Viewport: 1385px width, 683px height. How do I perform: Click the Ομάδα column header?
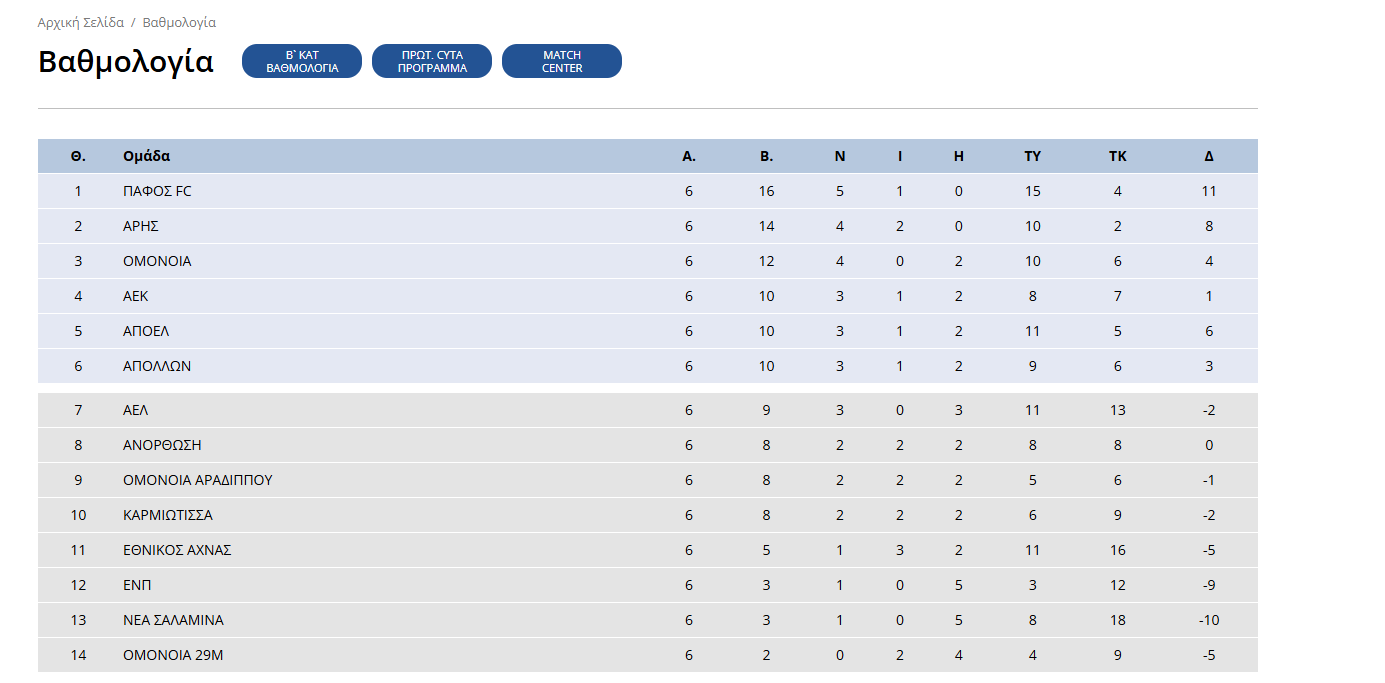(x=146, y=156)
